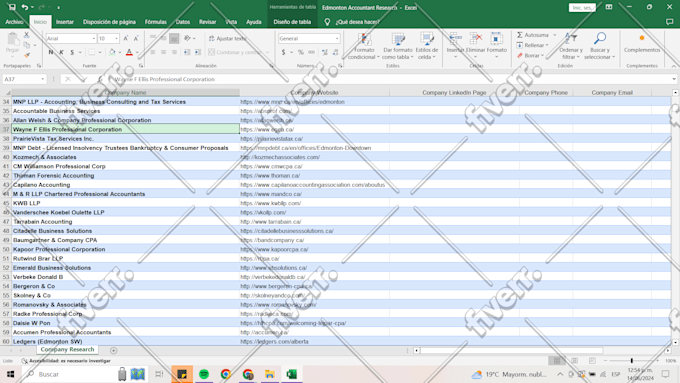Open the Arial font name dropdown

(93, 39)
